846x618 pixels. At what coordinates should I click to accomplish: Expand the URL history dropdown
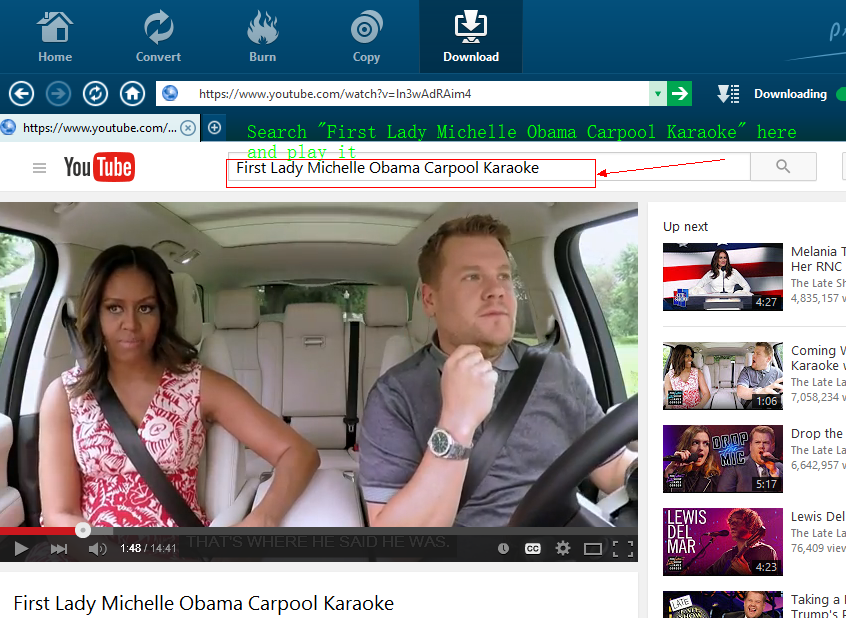658,94
